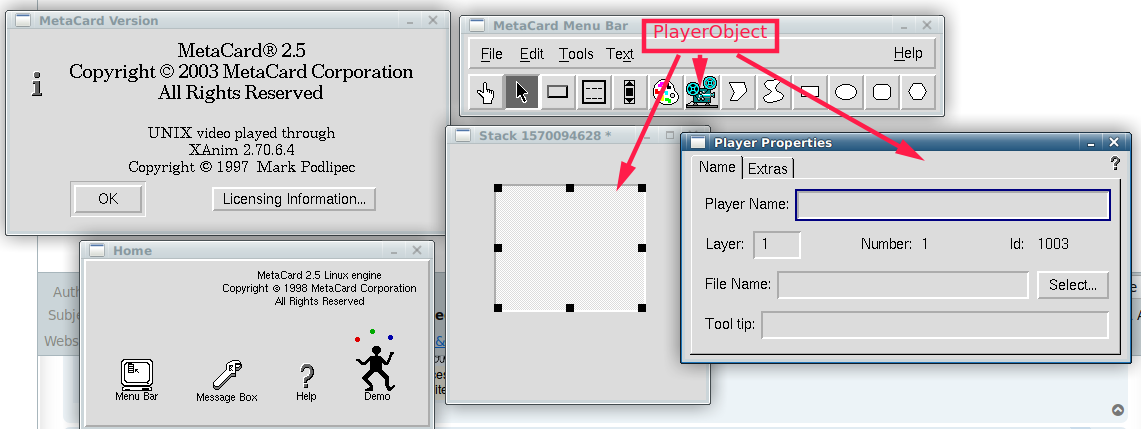Click the File Name input field

tap(903, 285)
